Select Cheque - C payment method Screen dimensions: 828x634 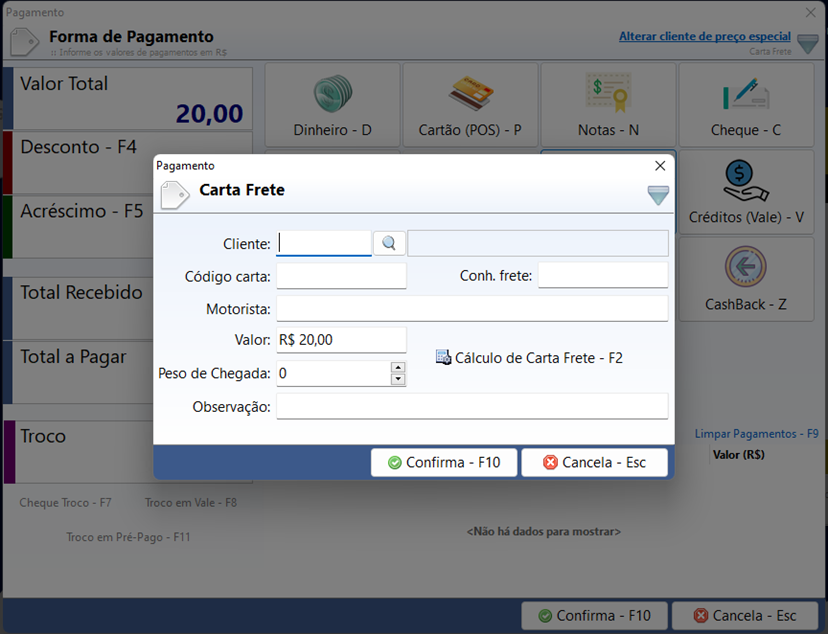(x=746, y=105)
